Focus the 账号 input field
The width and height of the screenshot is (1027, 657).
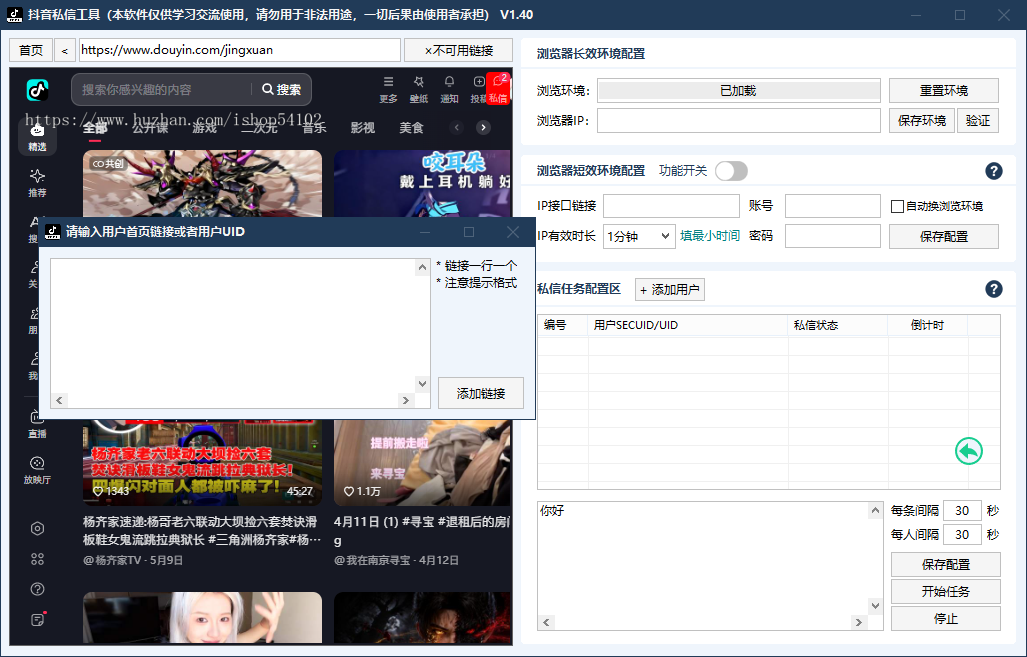[x=832, y=206]
